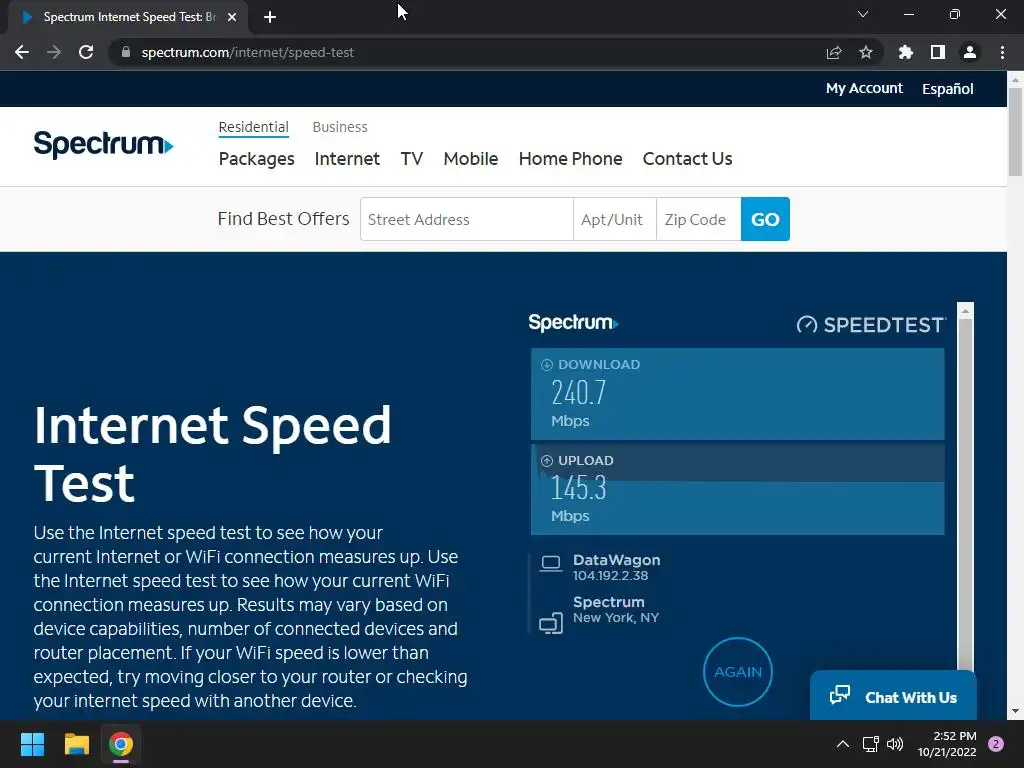Open a new tab with the plus icon
Image resolution: width=1024 pixels, height=768 pixels.
point(270,17)
